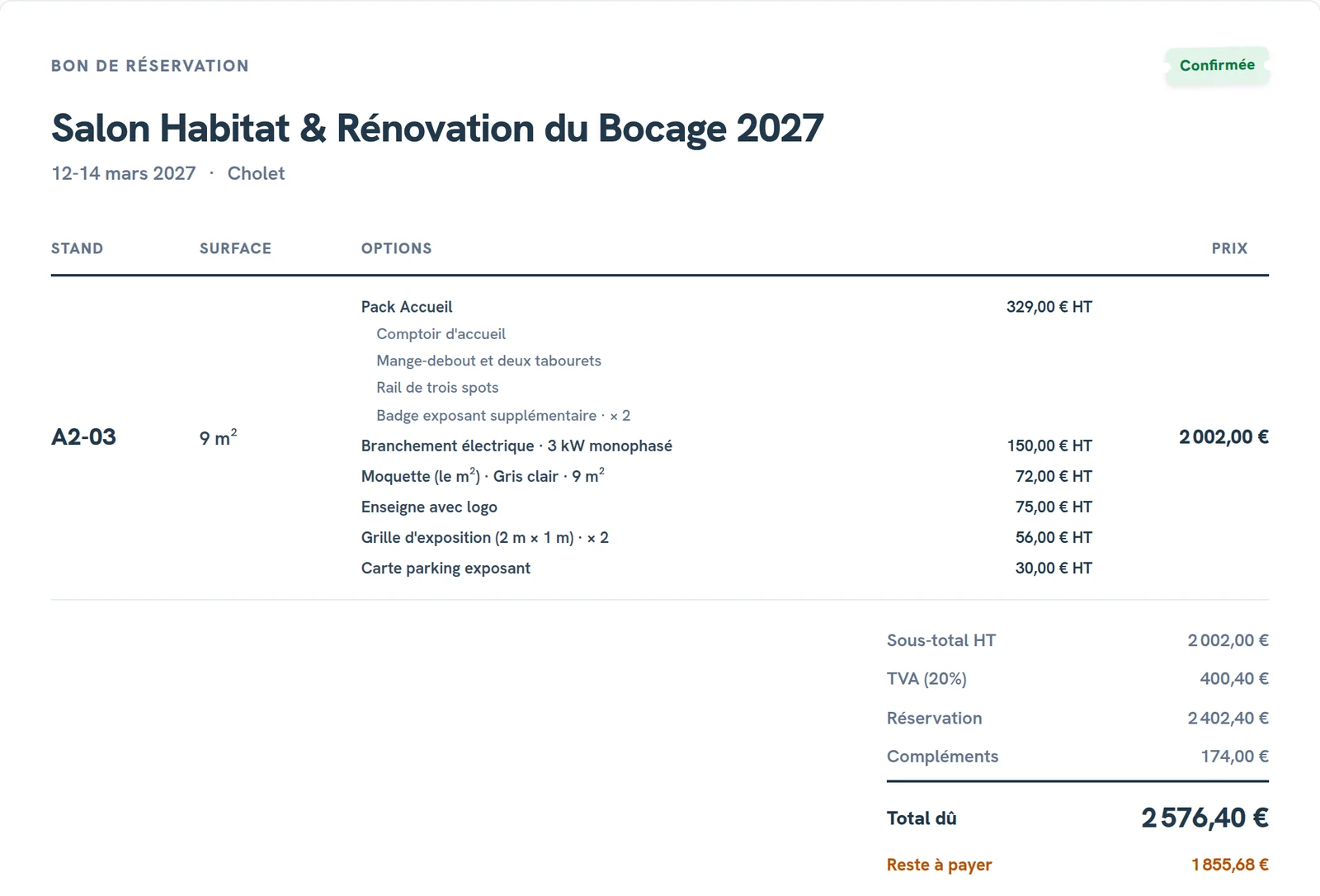Click the 150,00 € HT price
Screen dimensions: 1320x896
point(1049,446)
